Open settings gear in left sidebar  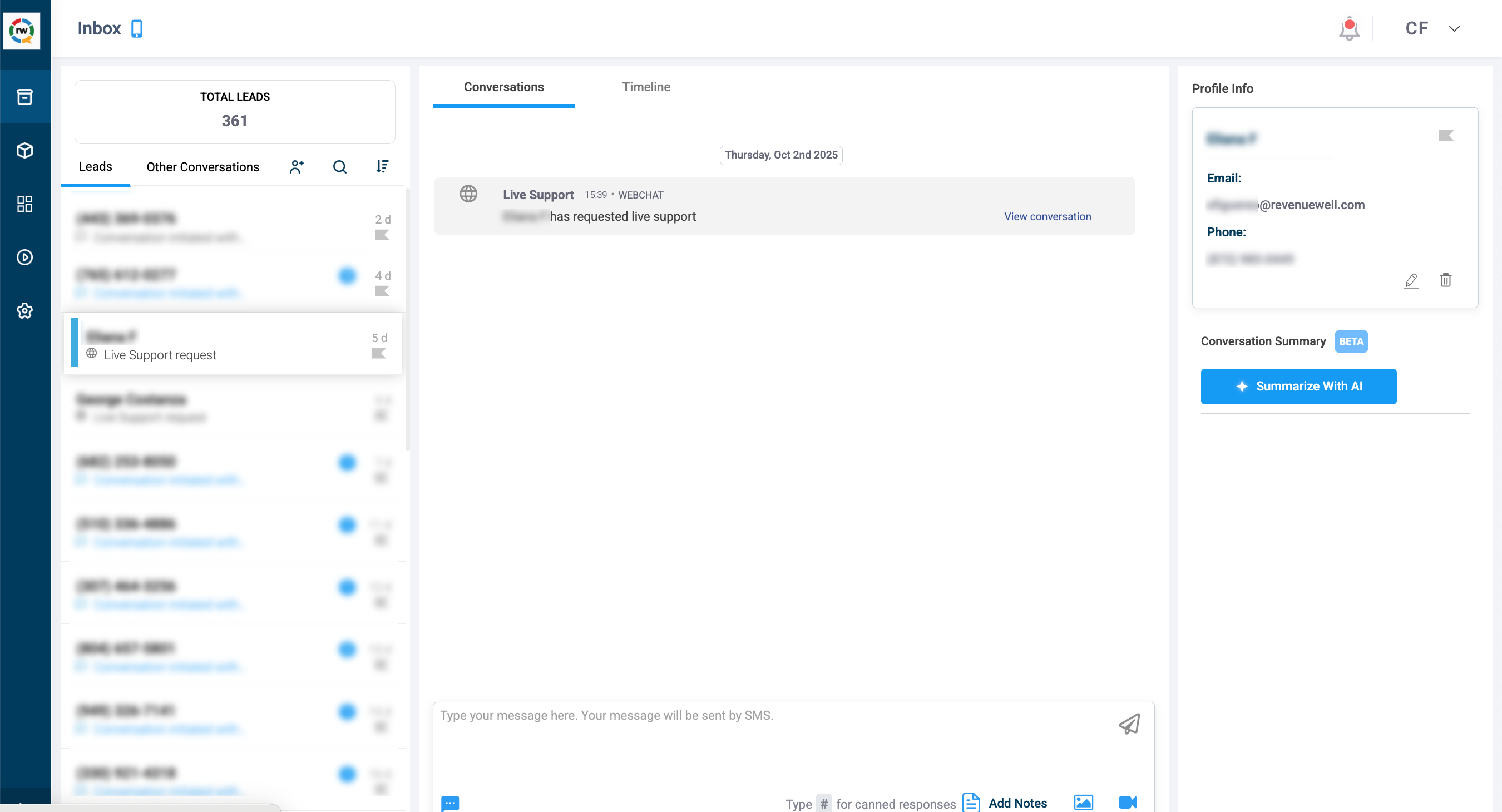coord(24,311)
